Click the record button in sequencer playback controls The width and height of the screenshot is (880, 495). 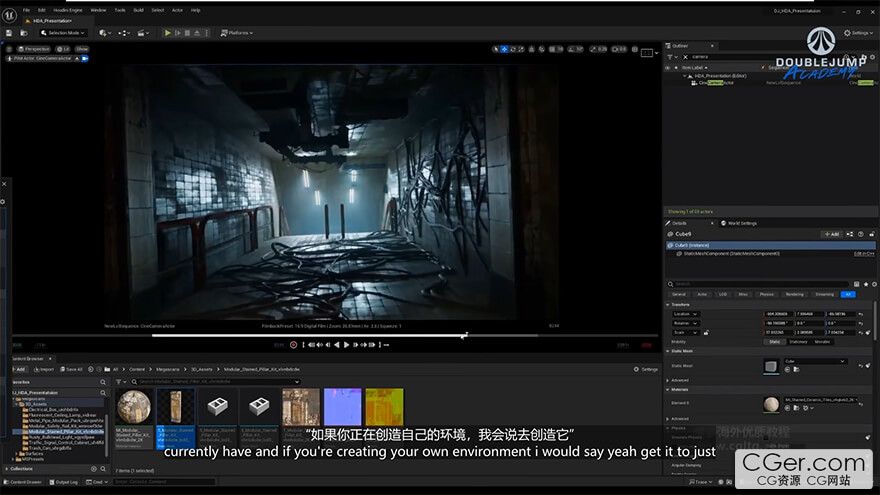(x=293, y=345)
